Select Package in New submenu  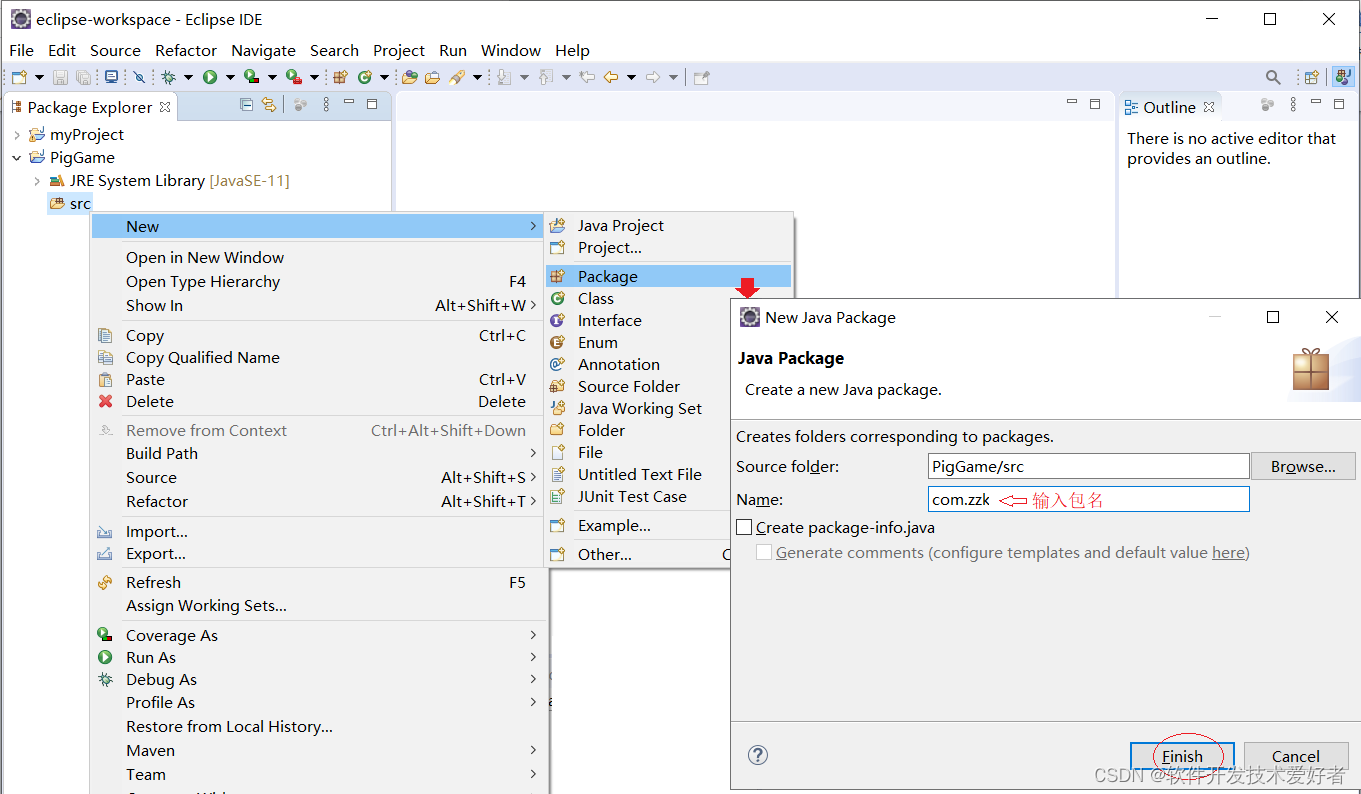(x=668, y=276)
